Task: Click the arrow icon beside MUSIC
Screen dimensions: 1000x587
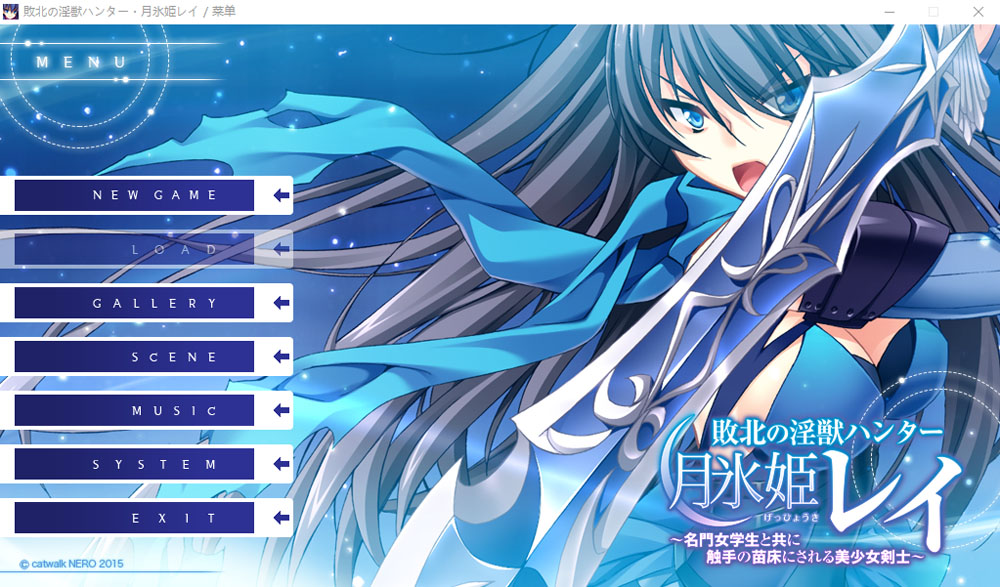Action: pyautogui.click(x=280, y=411)
